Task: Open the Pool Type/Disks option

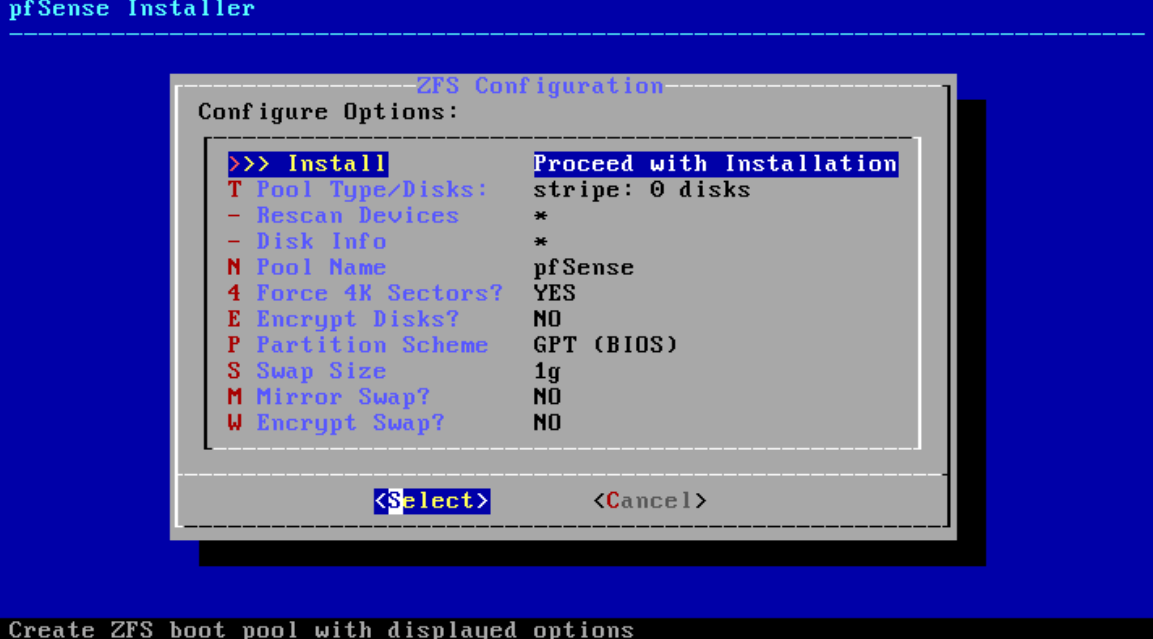Action: pyautogui.click(x=371, y=190)
